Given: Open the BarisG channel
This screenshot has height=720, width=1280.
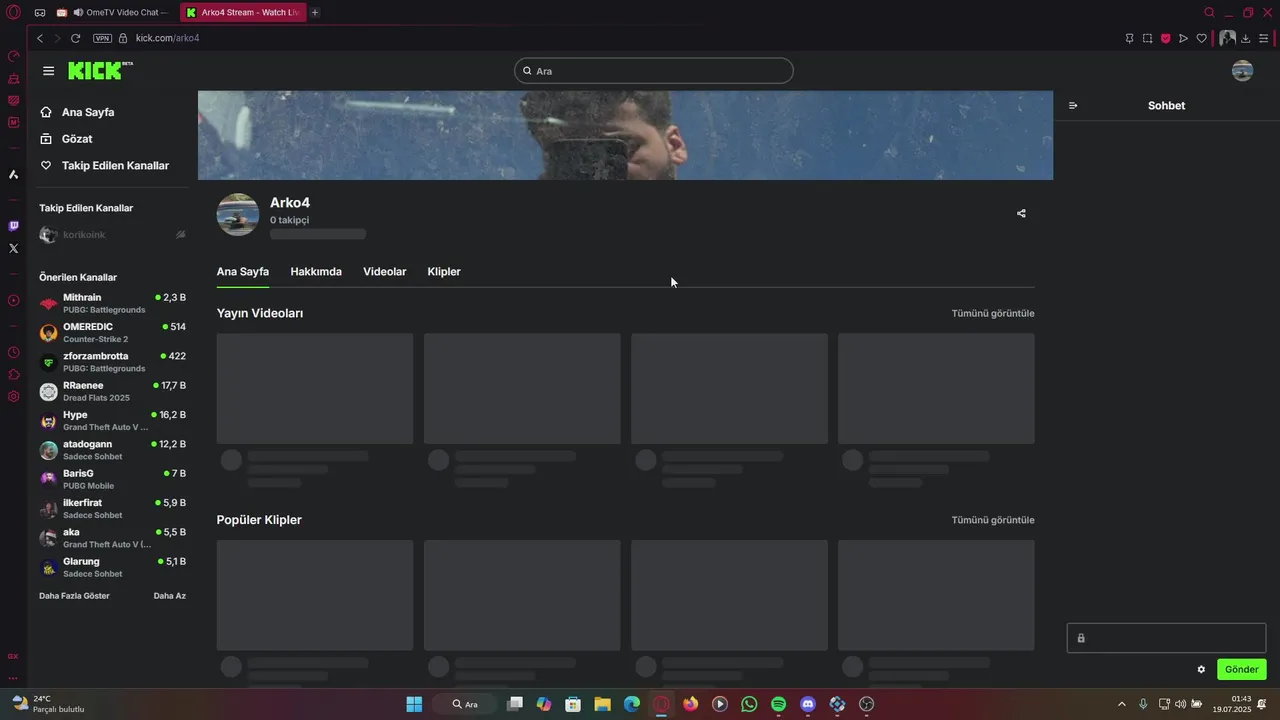Looking at the screenshot, I should click(x=112, y=479).
